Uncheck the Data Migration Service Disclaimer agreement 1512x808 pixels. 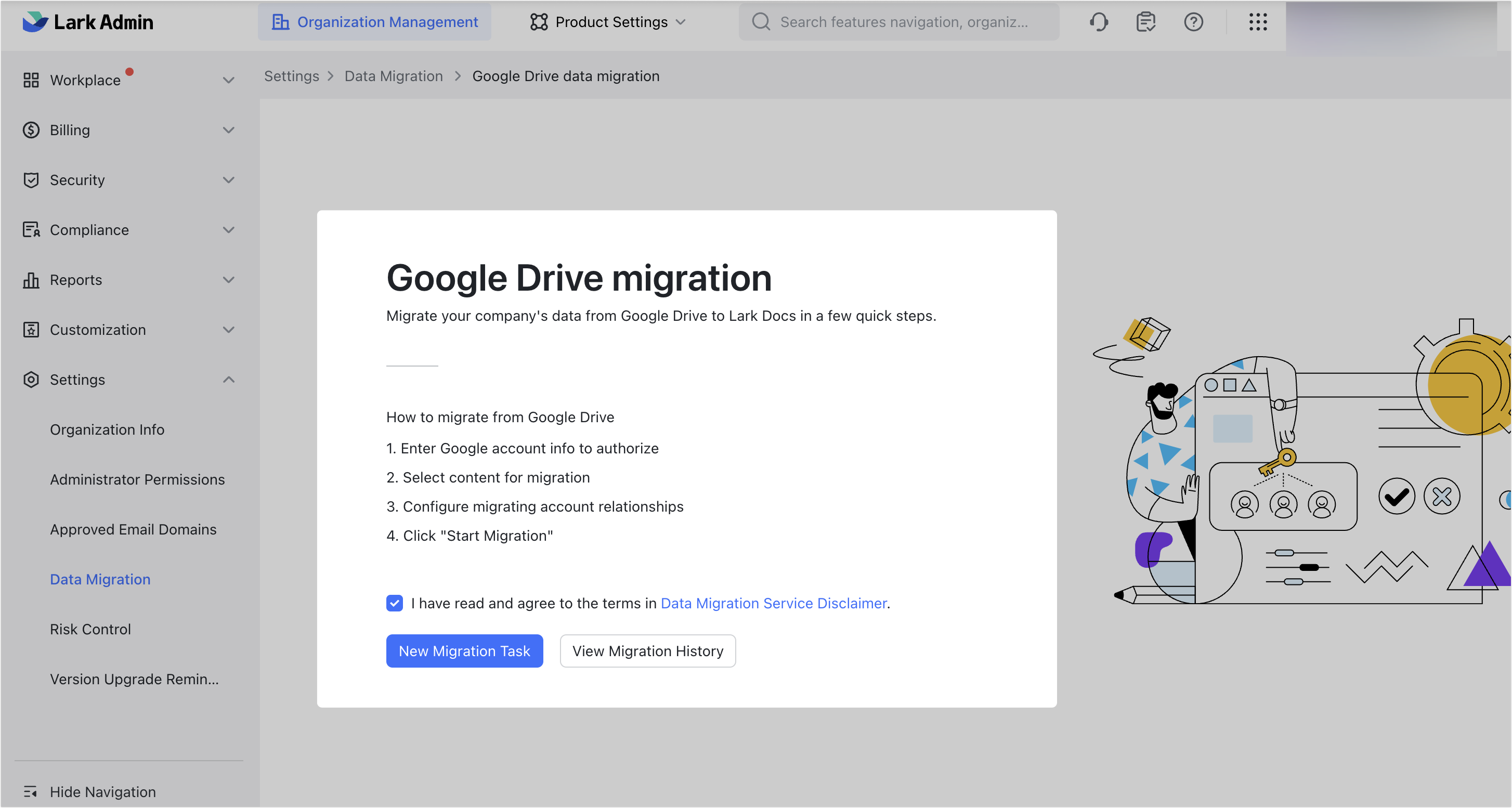pyautogui.click(x=395, y=603)
